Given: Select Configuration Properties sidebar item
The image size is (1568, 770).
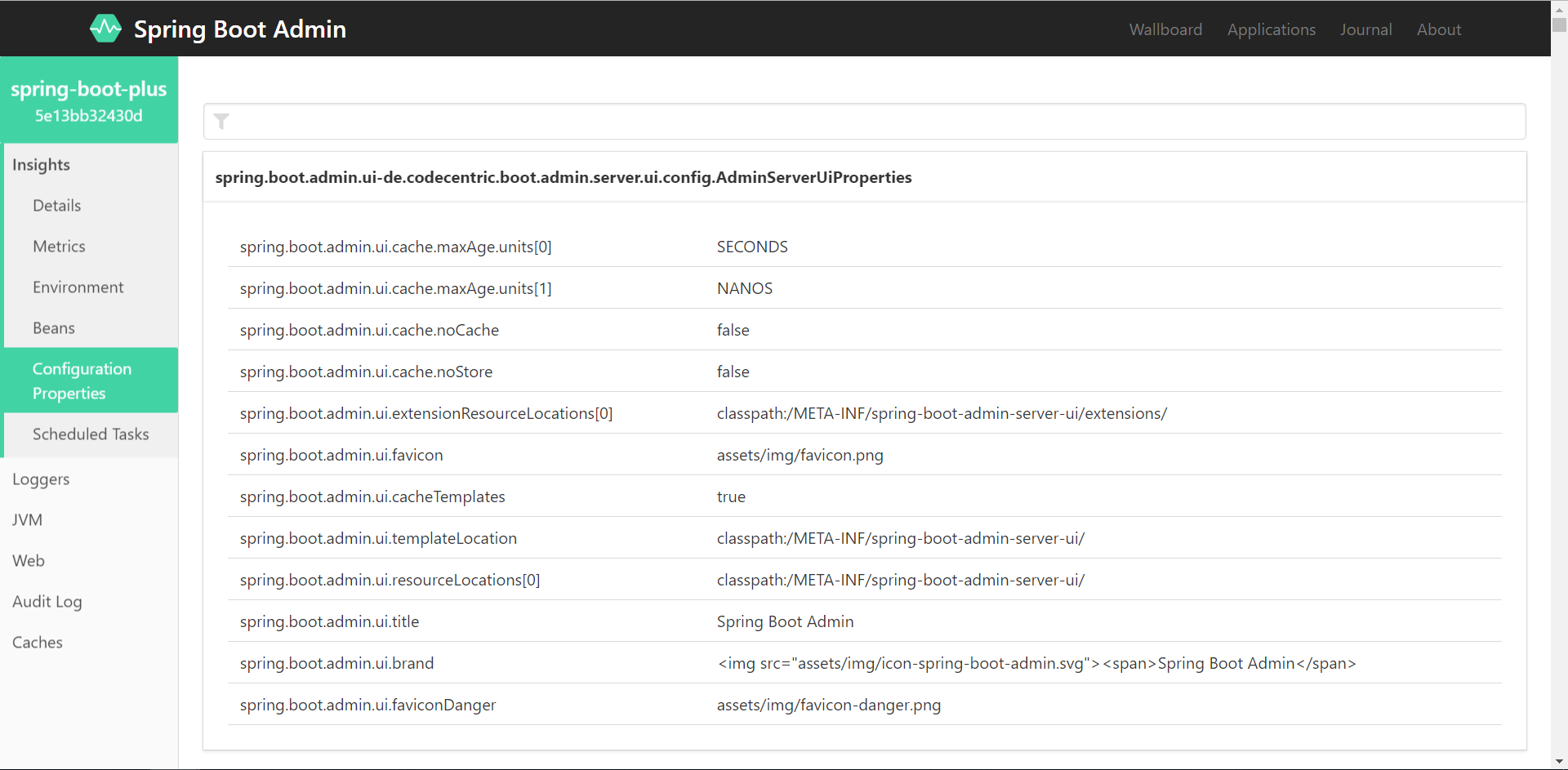Looking at the screenshot, I should point(82,381).
